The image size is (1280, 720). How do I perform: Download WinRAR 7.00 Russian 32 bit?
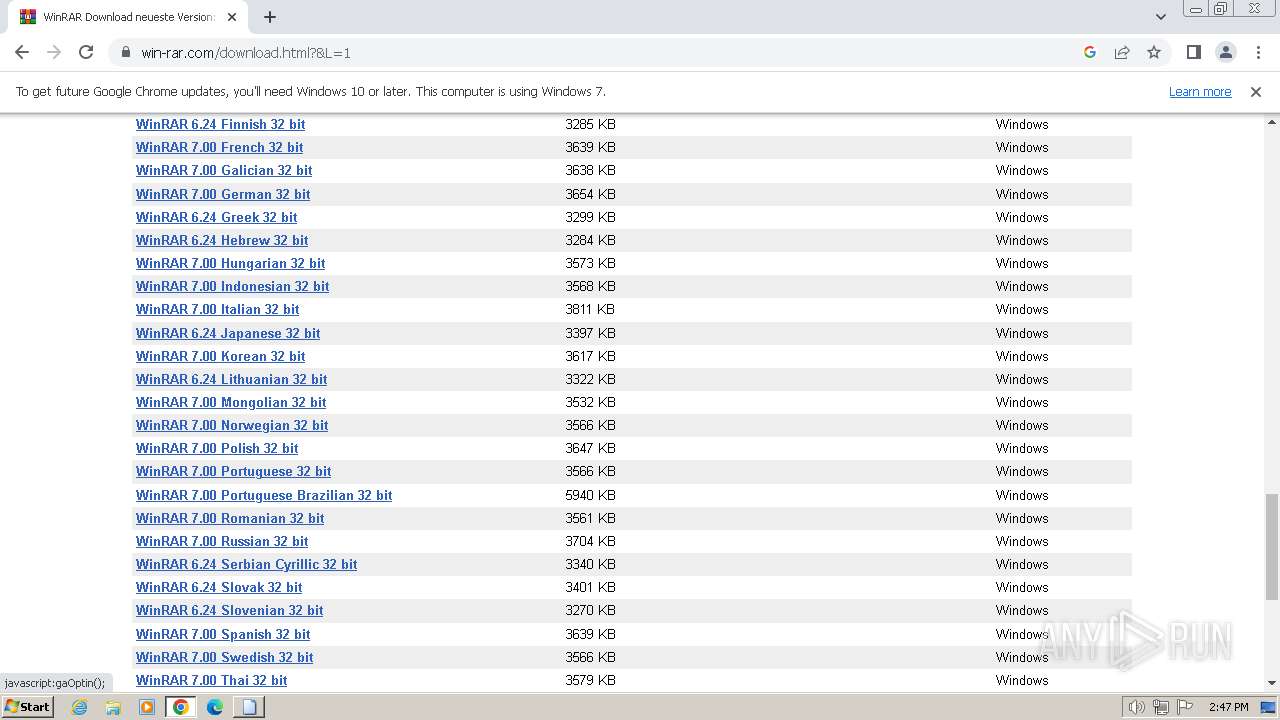coord(222,541)
